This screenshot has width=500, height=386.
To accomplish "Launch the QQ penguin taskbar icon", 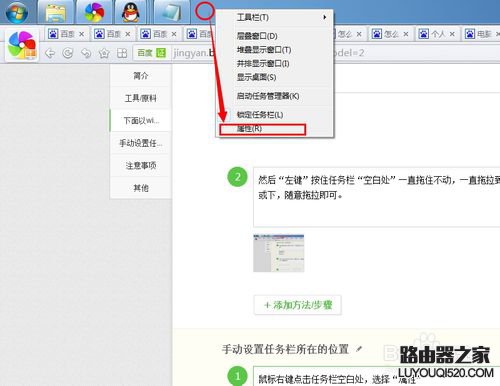I will tap(130, 12).
